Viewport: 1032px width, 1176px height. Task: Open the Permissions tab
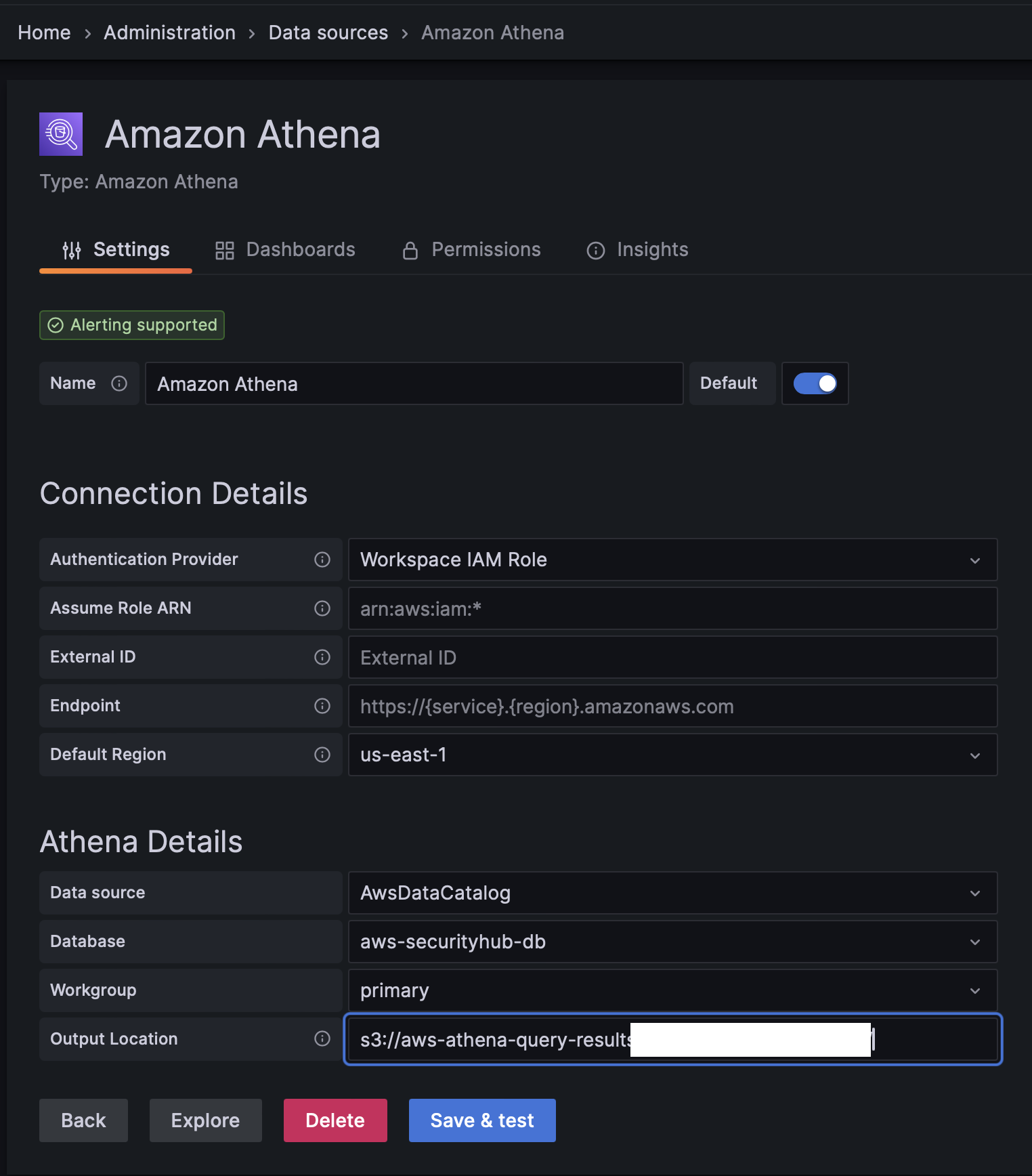pyautogui.click(x=471, y=250)
